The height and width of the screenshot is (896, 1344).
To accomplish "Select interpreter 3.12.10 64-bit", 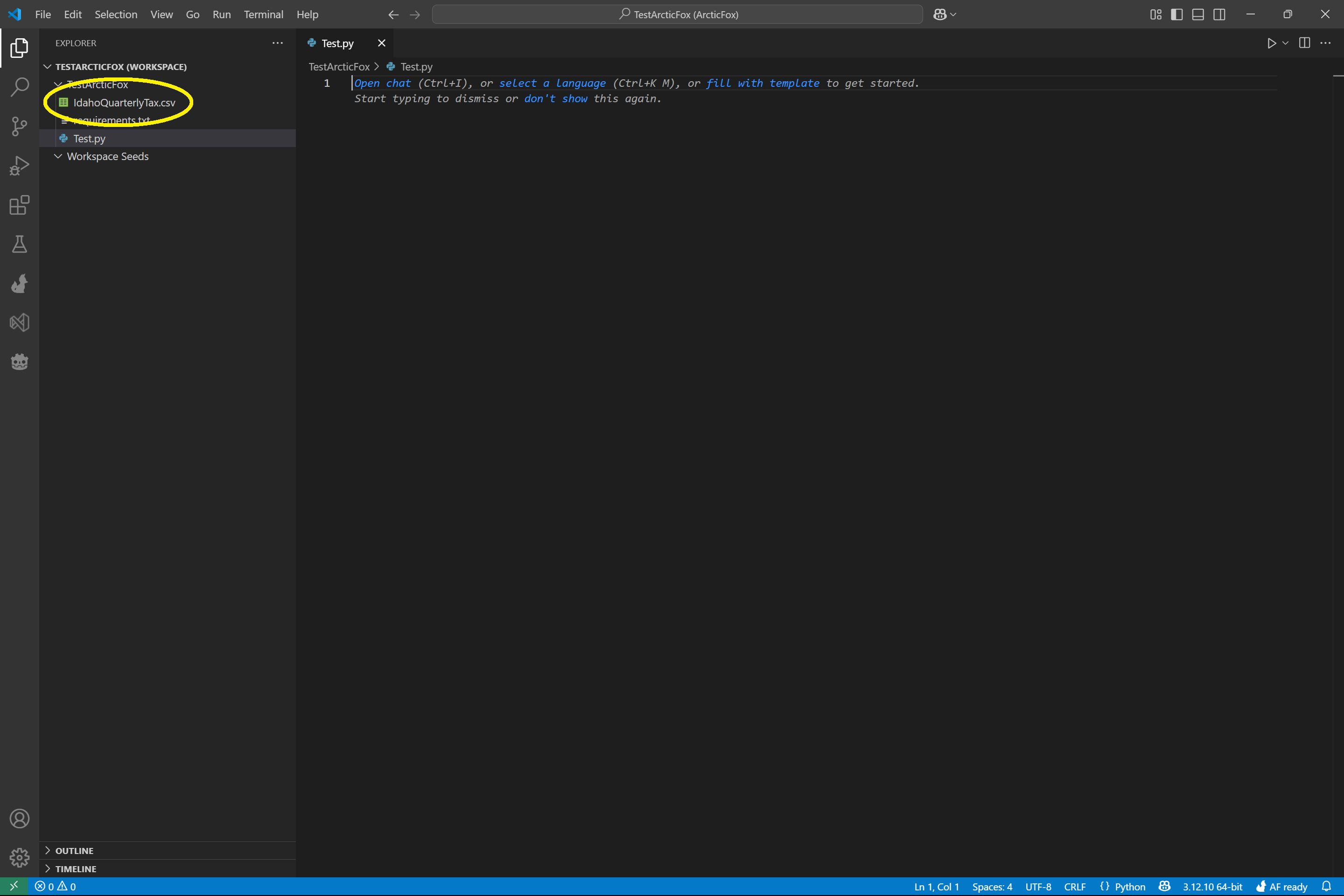I will (1212, 886).
